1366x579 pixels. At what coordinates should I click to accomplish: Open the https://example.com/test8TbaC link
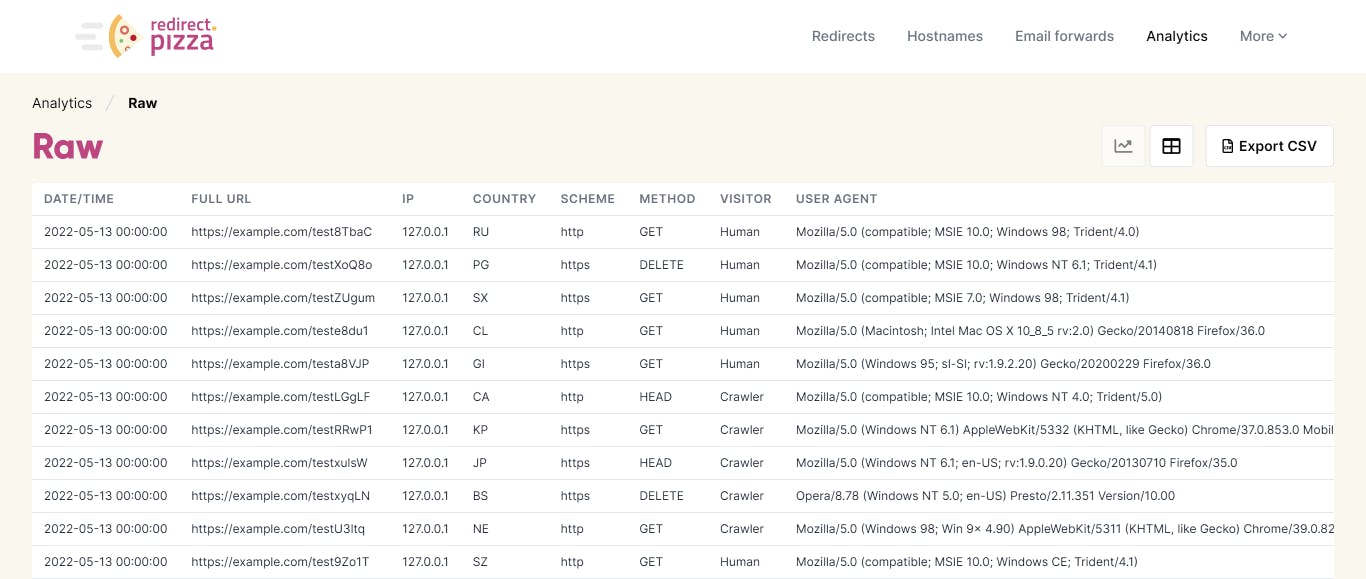pos(279,231)
